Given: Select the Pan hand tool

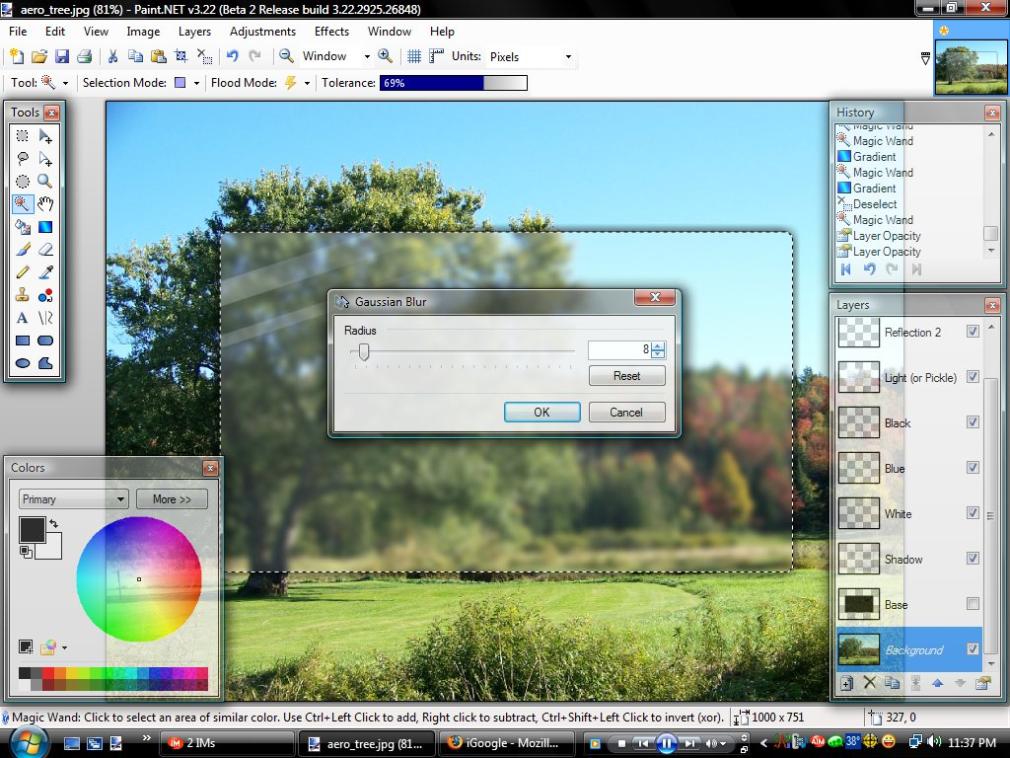Looking at the screenshot, I should [45, 204].
